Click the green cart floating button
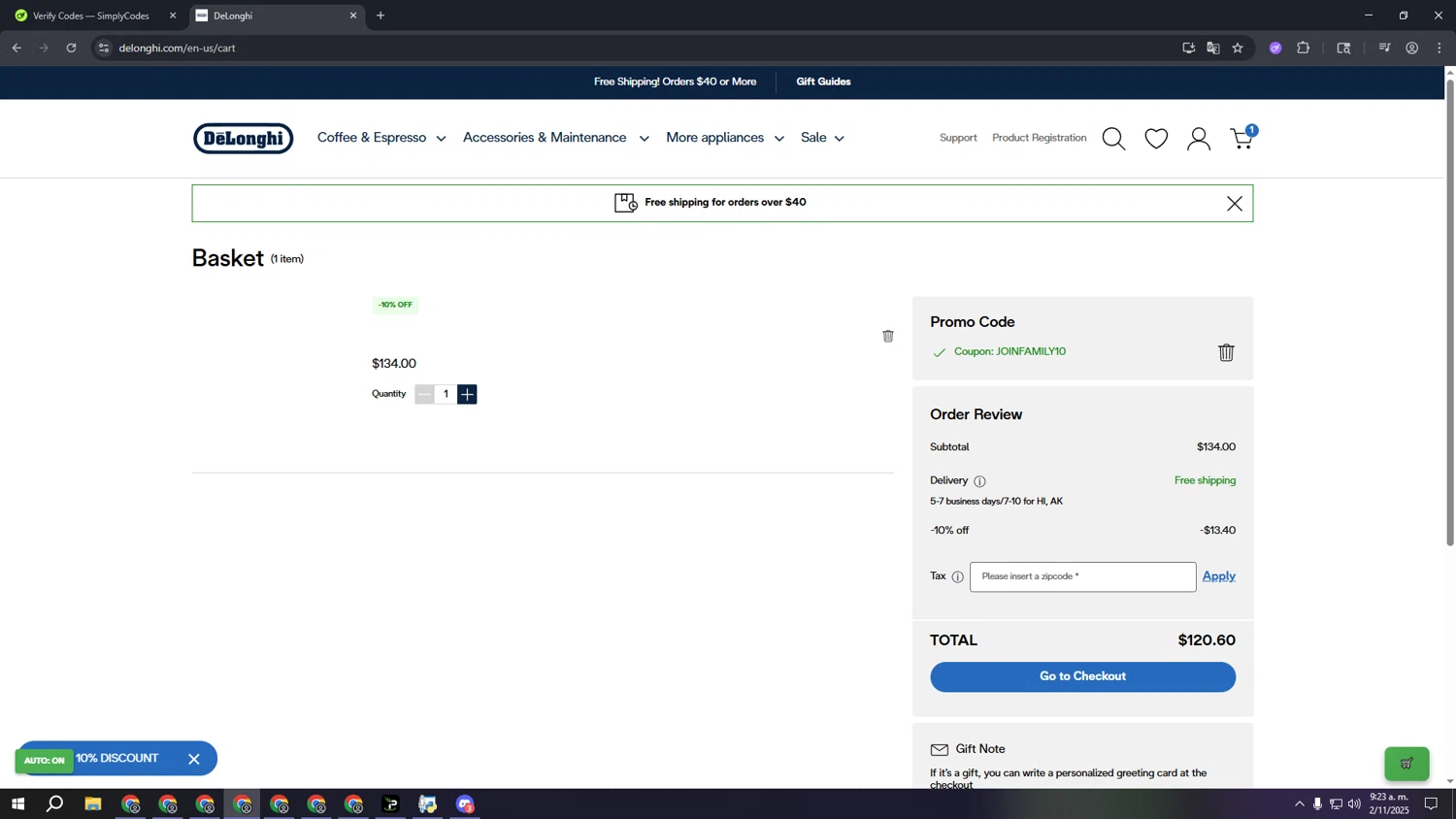This screenshot has height=819, width=1456. [1406, 764]
